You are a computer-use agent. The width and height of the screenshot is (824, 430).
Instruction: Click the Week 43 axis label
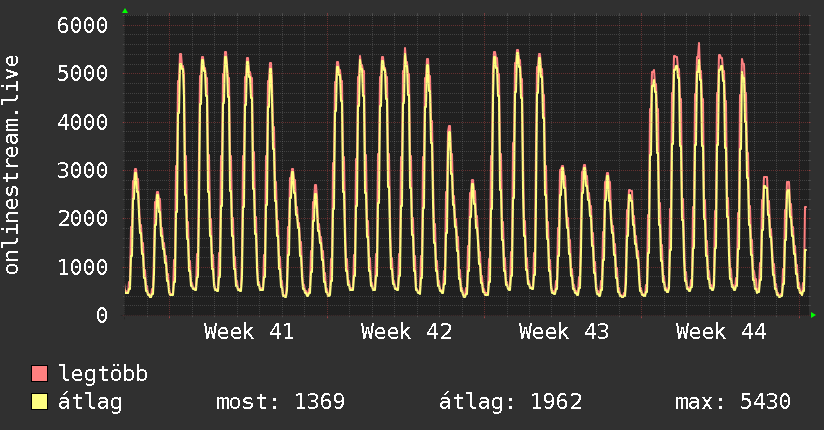(x=564, y=332)
